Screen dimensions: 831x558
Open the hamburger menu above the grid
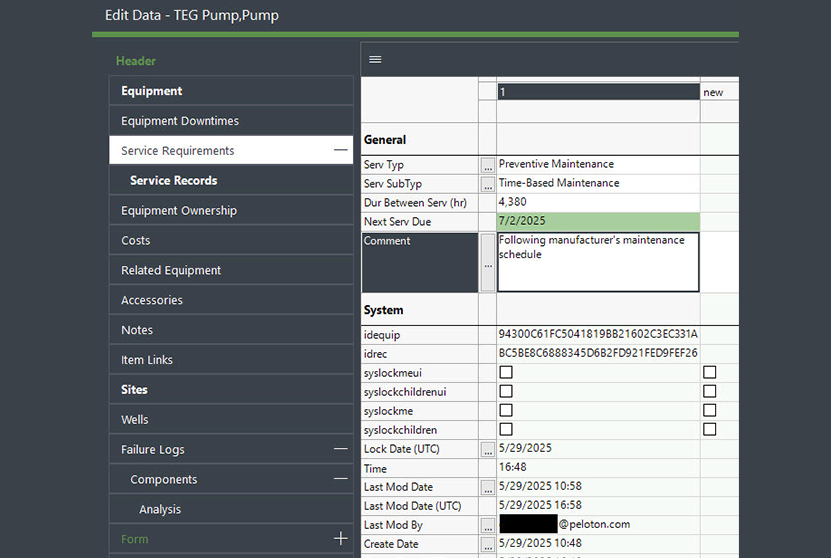[x=375, y=59]
